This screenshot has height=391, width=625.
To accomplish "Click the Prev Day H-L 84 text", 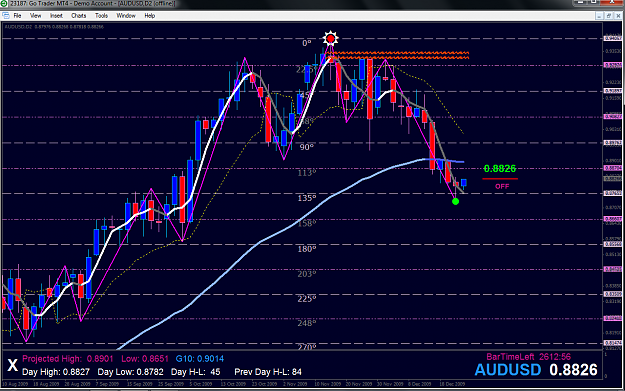I will (x=268, y=372).
